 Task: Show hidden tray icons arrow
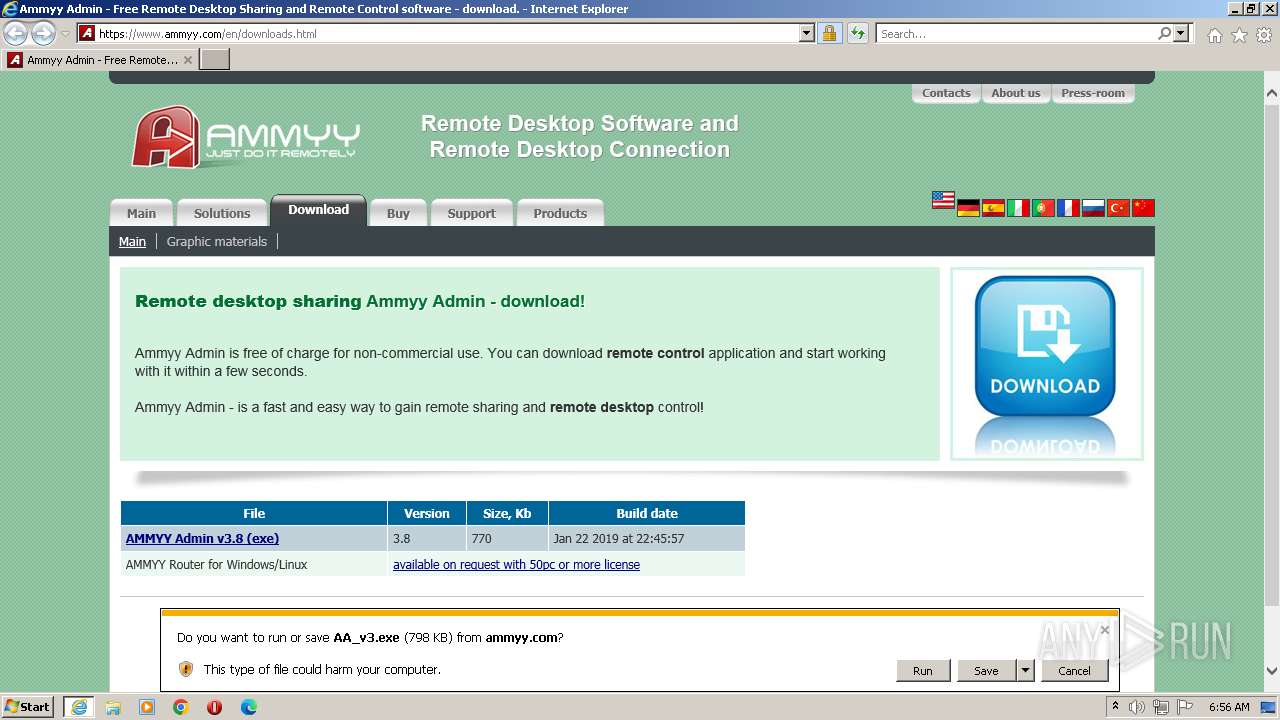1115,707
